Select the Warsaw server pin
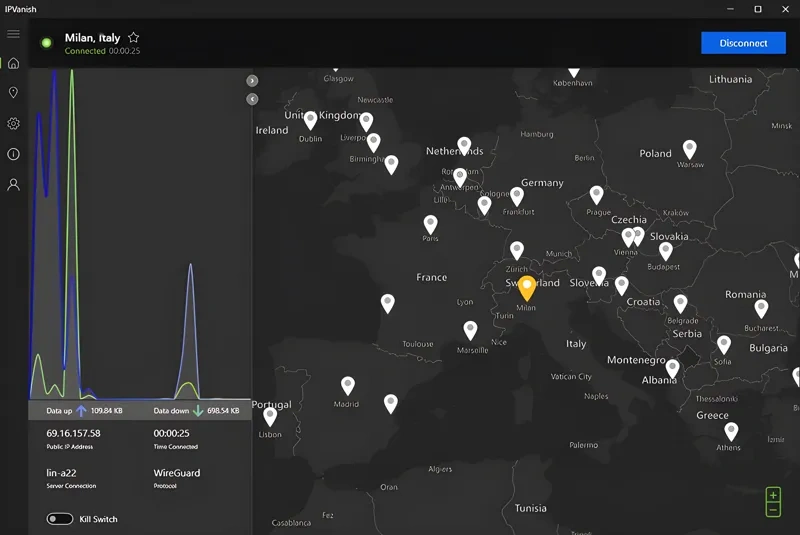 tap(689, 149)
